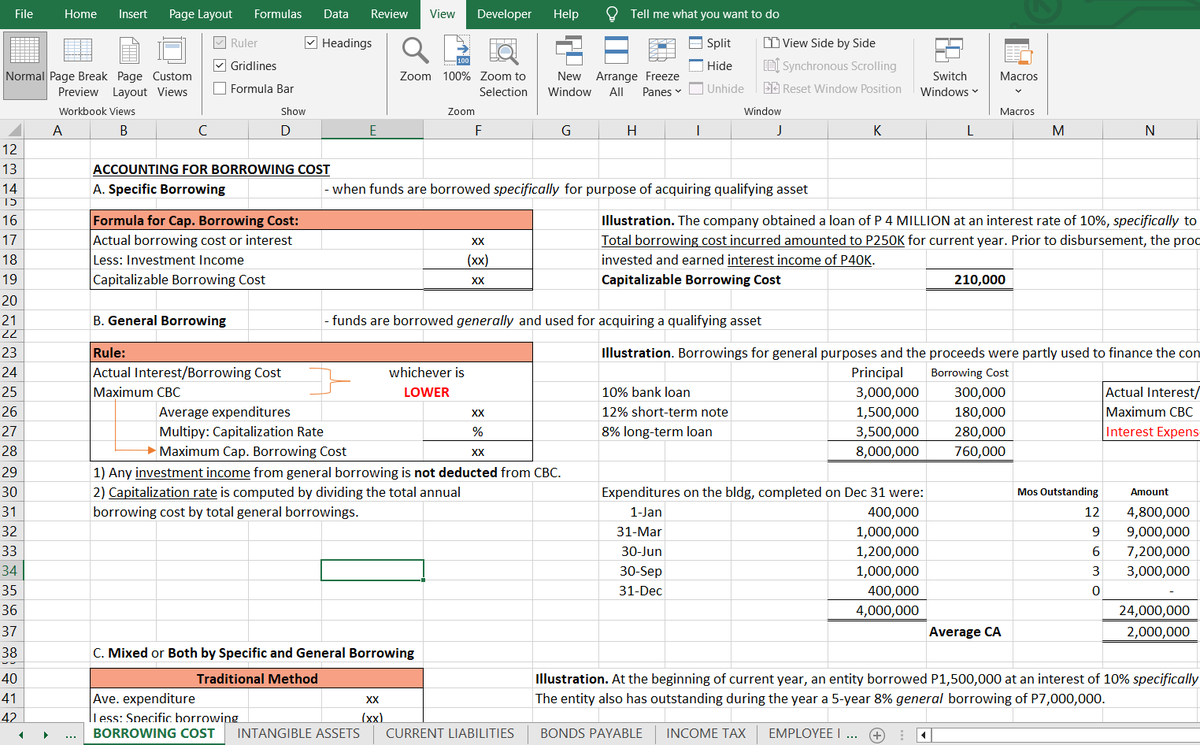Open CURRENT LIABILITIES sheet tab
Image resolution: width=1200 pixels, height=745 pixels.
pyautogui.click(x=450, y=733)
